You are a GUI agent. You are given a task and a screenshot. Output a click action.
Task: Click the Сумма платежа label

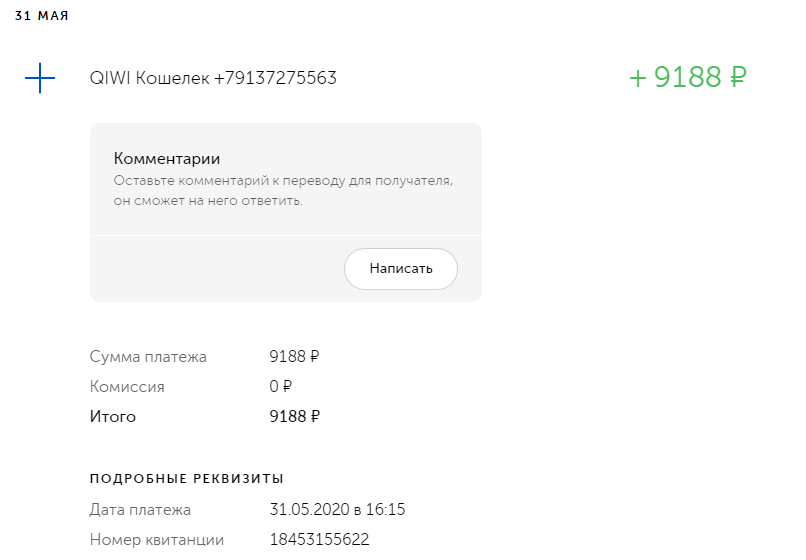148,356
